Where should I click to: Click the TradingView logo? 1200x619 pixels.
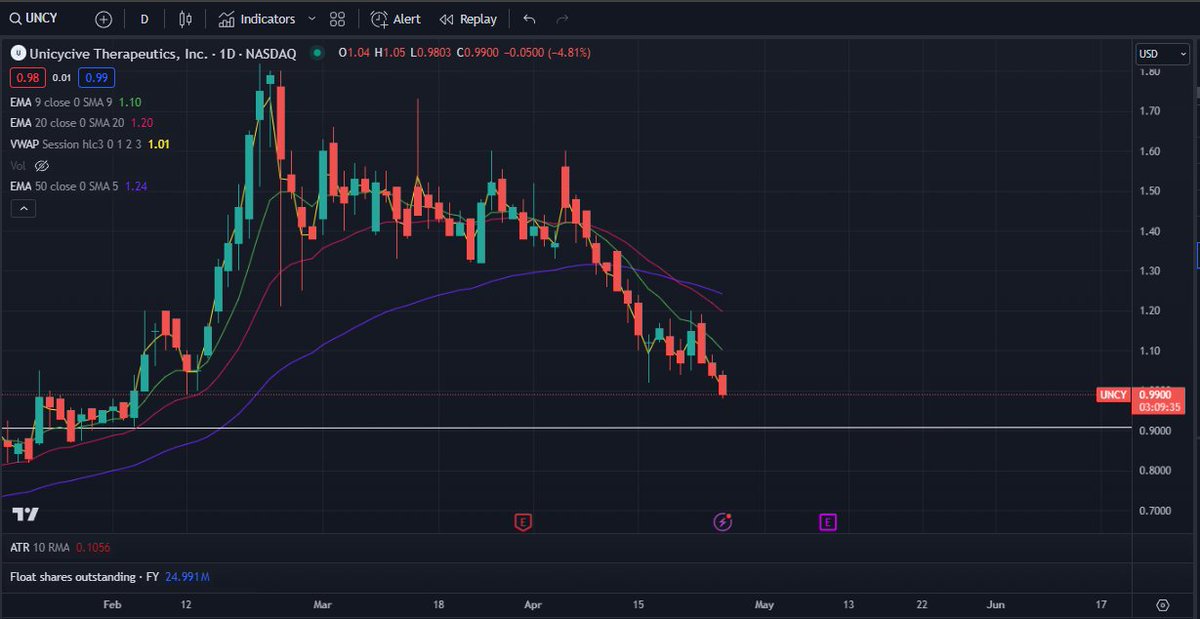(25, 514)
